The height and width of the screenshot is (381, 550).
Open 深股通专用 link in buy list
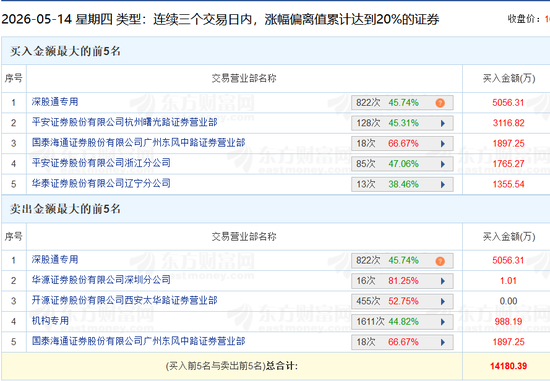[x=55, y=102]
